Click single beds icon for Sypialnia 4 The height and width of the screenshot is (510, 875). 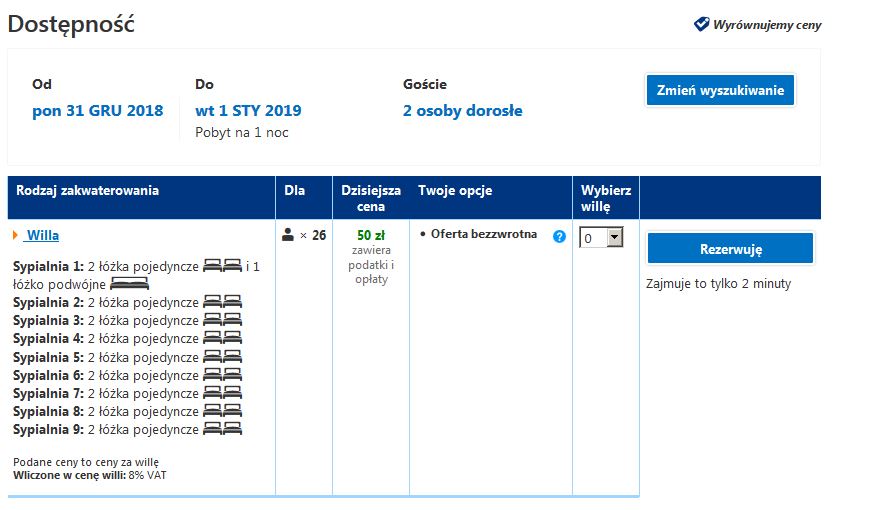[222, 338]
